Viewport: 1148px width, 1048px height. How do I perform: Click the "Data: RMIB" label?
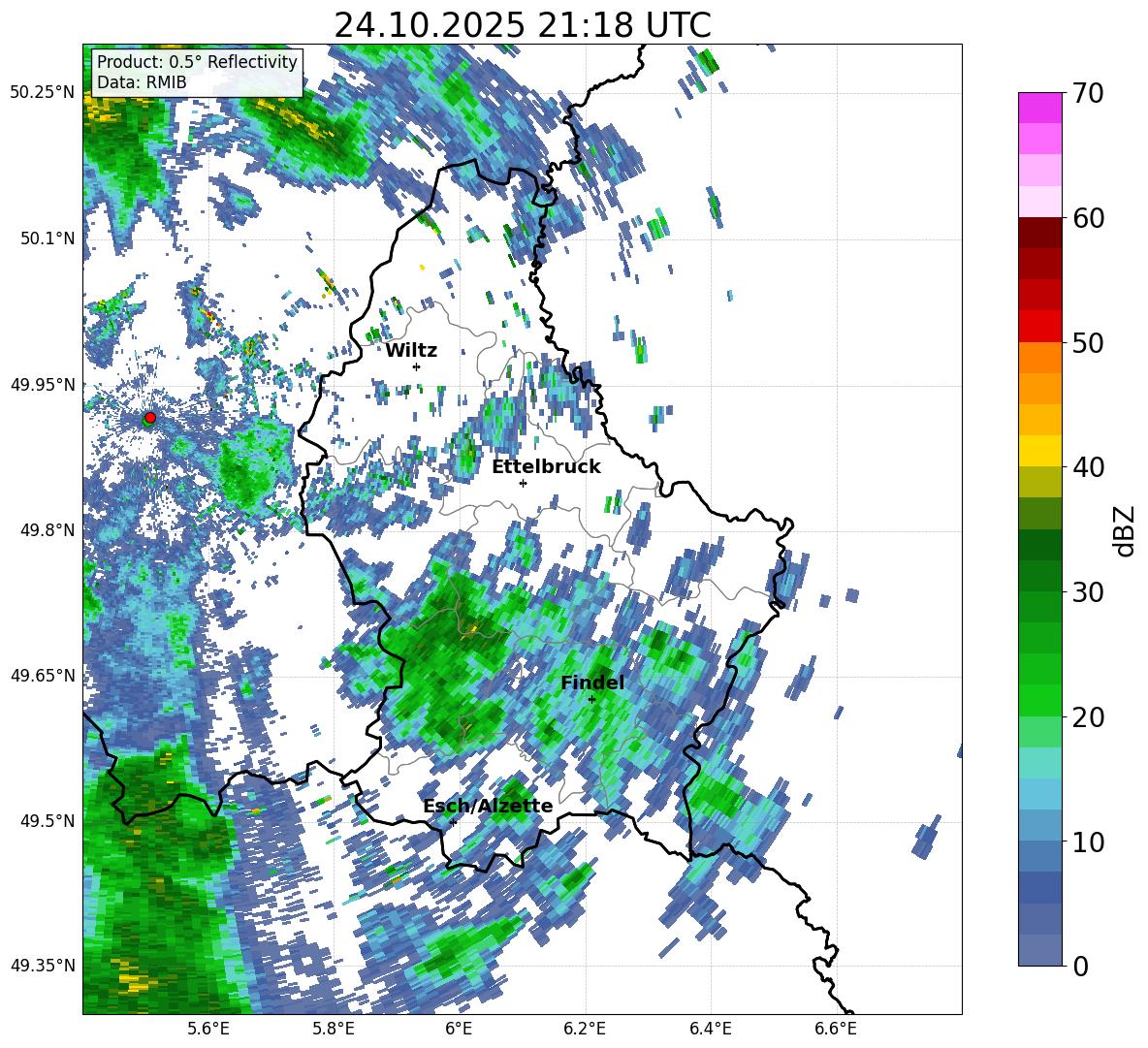point(142,82)
